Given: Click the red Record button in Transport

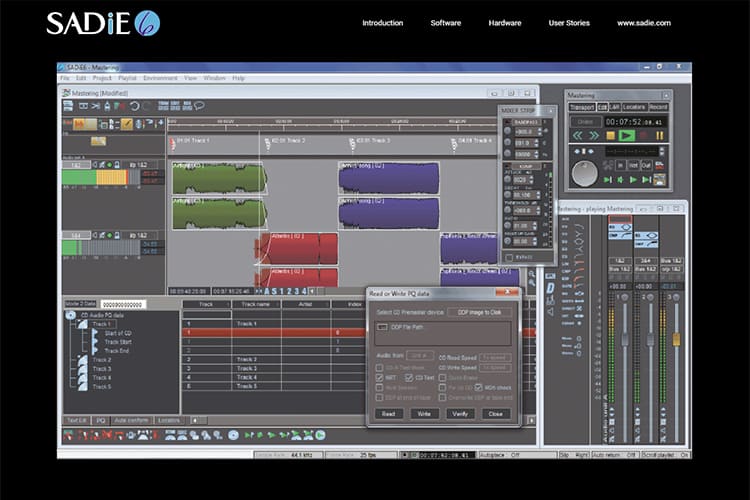Looking at the screenshot, I should 644,136.
